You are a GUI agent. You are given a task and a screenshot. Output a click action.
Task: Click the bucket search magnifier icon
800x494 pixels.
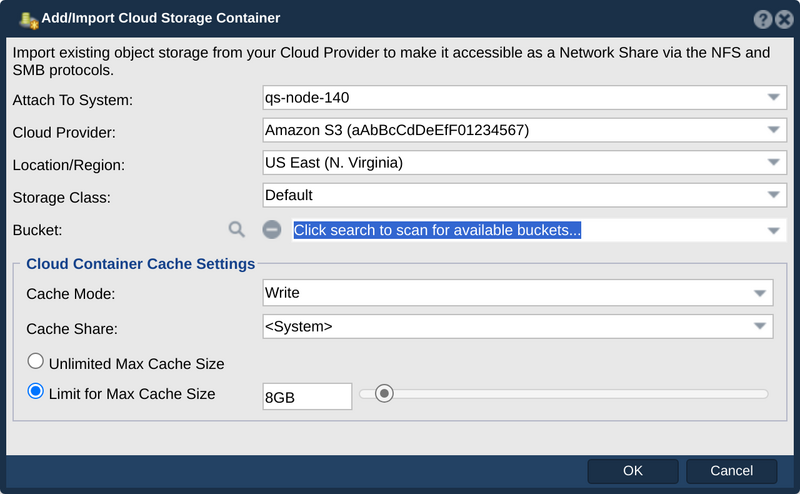(x=236, y=230)
